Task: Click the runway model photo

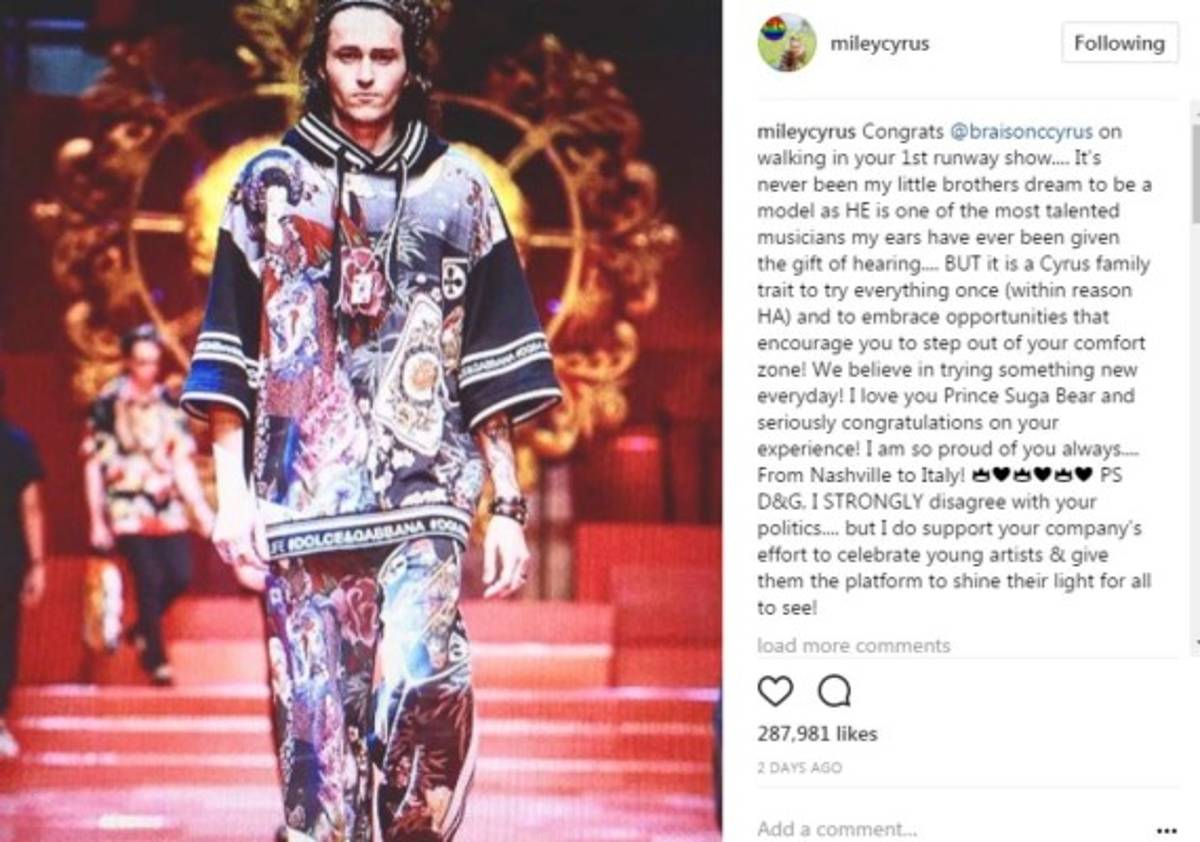Action: [360, 421]
